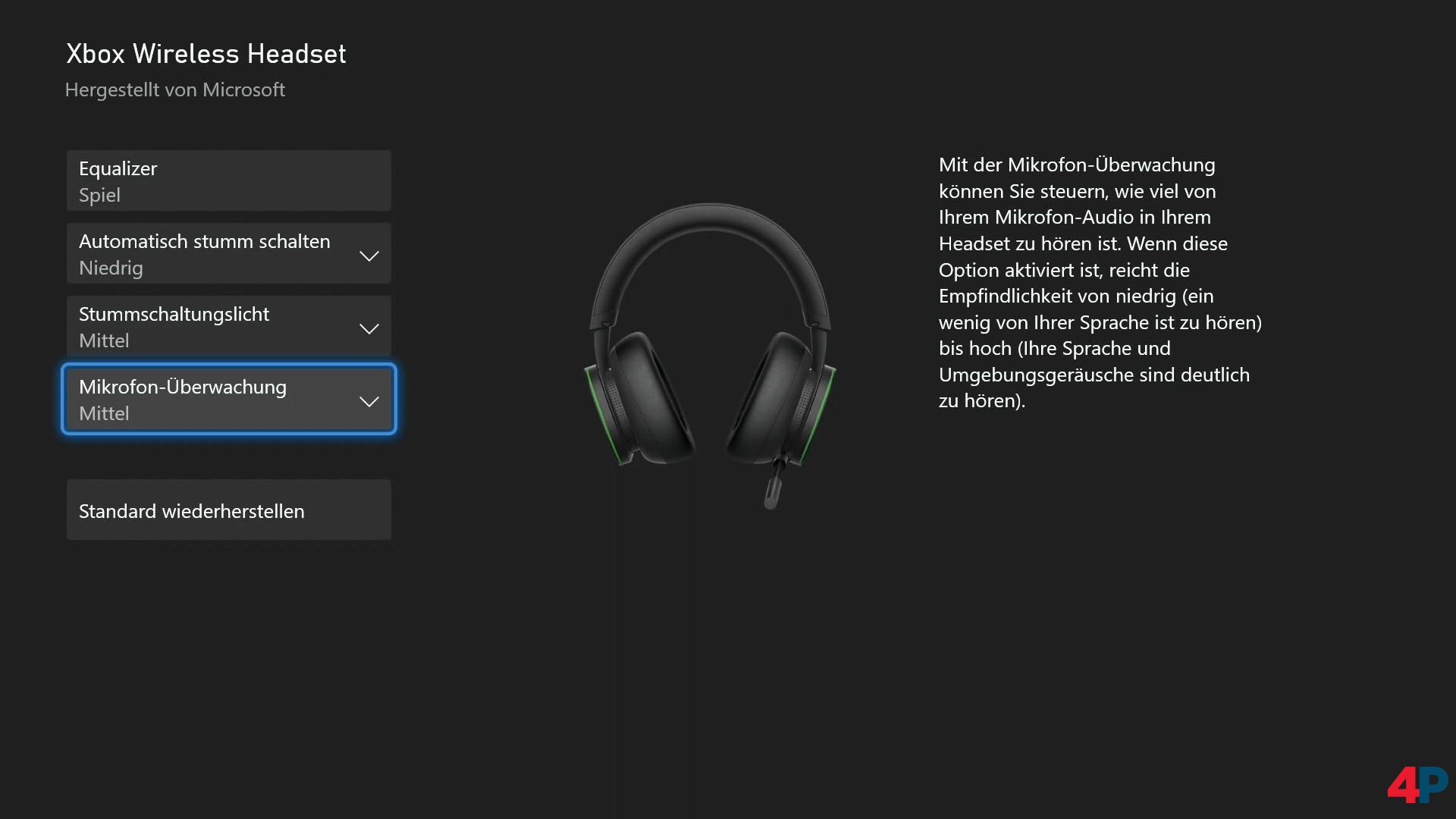Click the 4P logo watermark
Image resolution: width=1456 pixels, height=819 pixels.
(1417, 784)
